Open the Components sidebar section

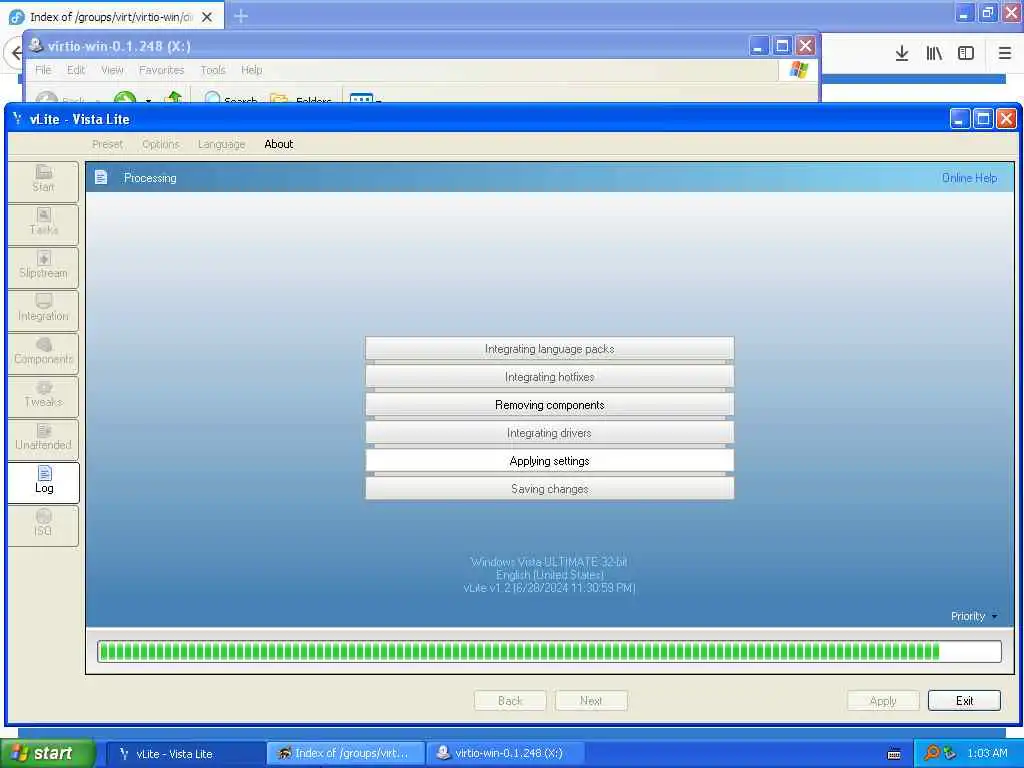(x=43, y=353)
